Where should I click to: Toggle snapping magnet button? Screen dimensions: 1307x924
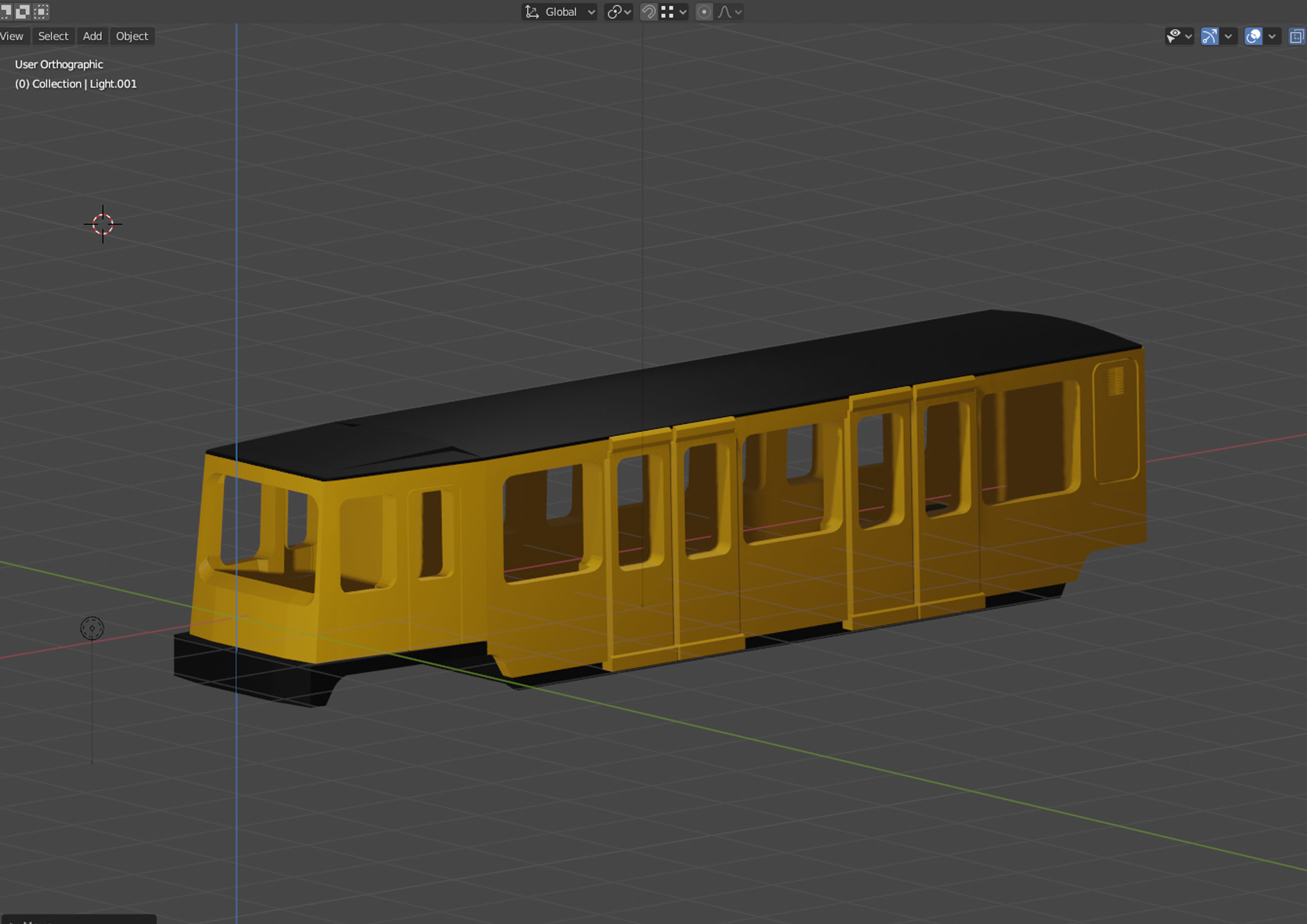pyautogui.click(x=648, y=12)
